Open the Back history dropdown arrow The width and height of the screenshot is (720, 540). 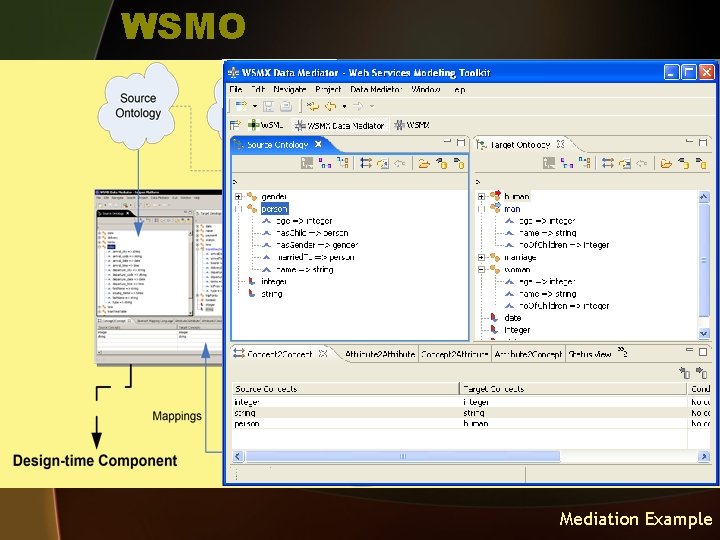point(344,107)
